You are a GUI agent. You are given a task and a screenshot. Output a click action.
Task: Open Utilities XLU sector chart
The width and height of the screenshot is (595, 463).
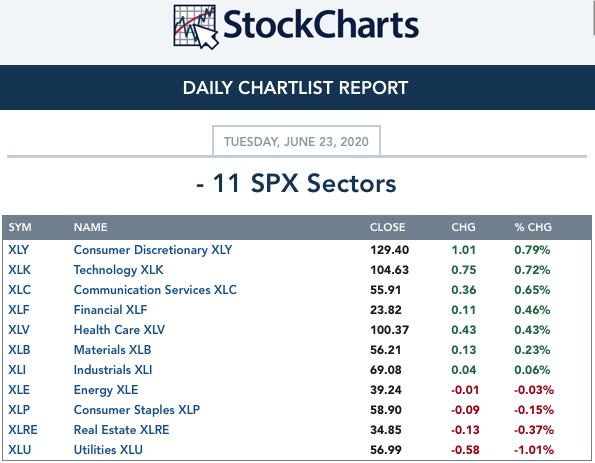[108, 450]
